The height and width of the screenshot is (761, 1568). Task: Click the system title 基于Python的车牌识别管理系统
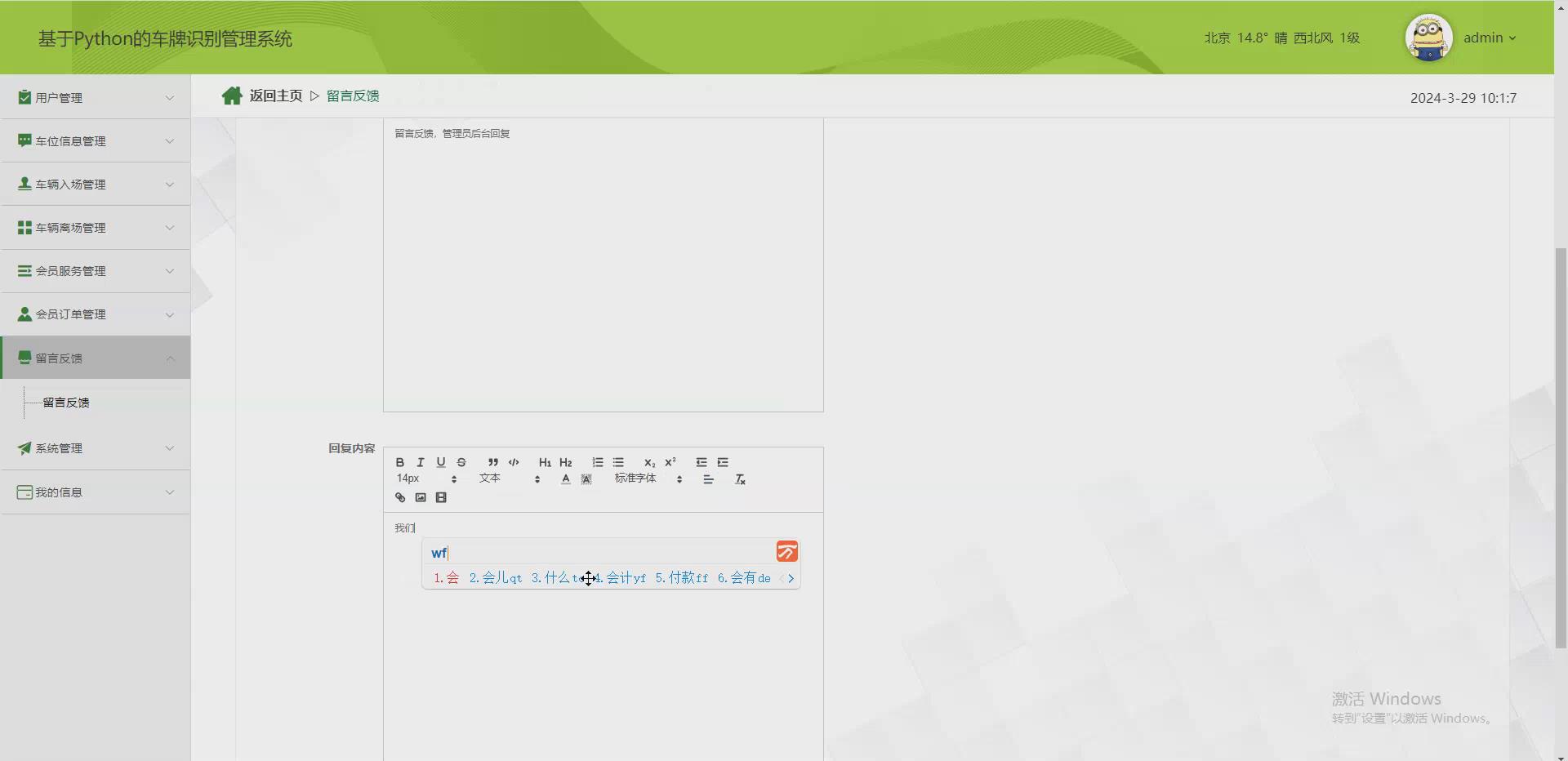click(x=165, y=38)
